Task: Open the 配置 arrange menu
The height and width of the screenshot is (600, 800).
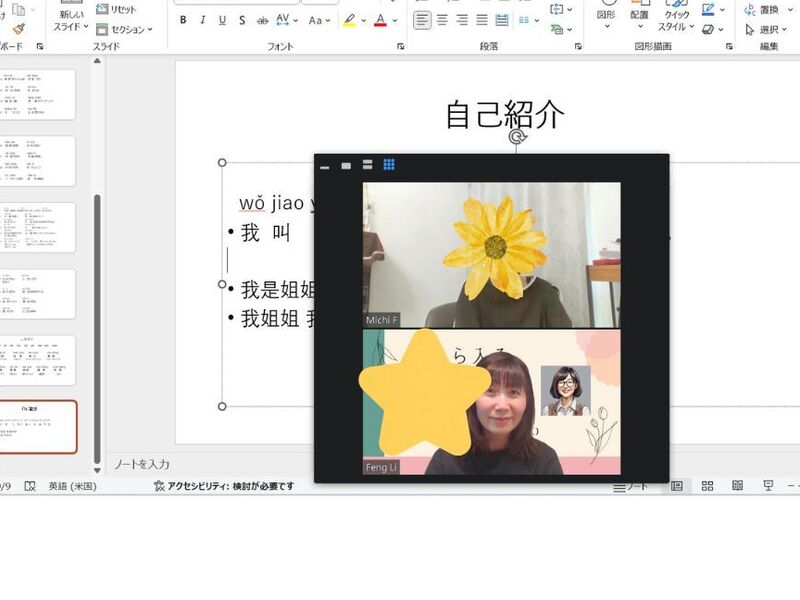Action: coord(640,20)
